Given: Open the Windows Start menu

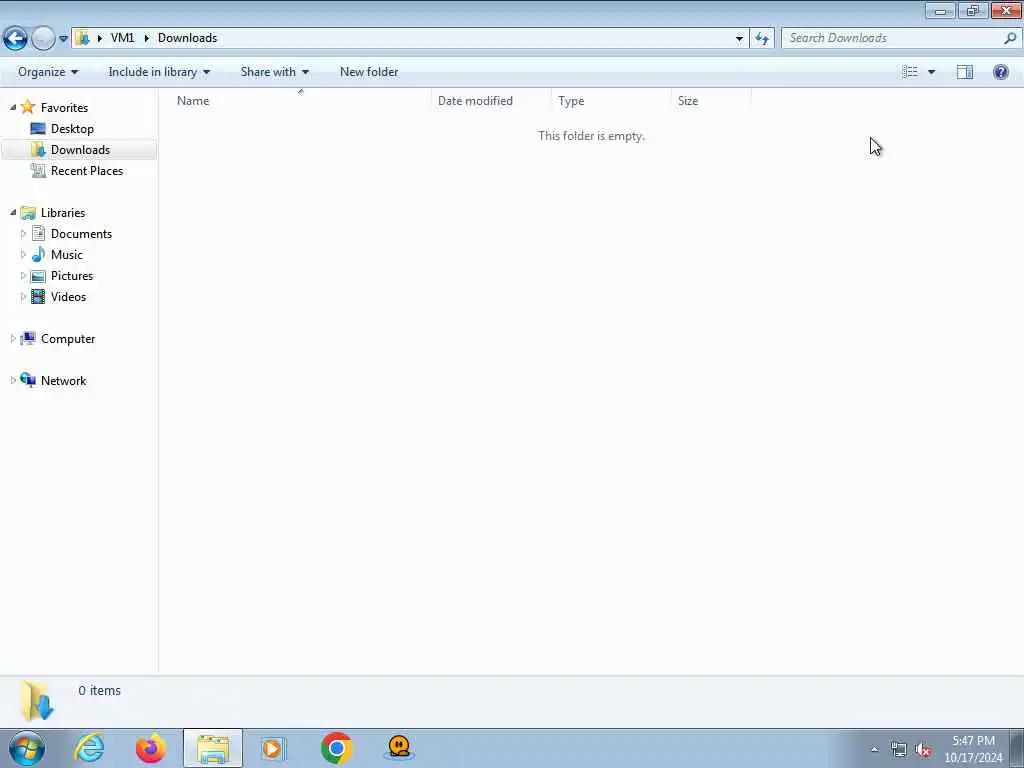Looking at the screenshot, I should 27,748.
